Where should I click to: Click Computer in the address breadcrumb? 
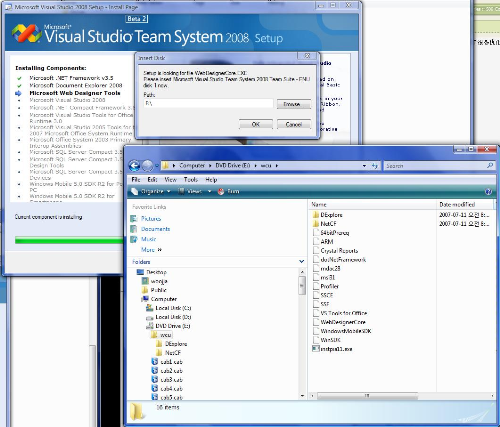[x=192, y=166]
